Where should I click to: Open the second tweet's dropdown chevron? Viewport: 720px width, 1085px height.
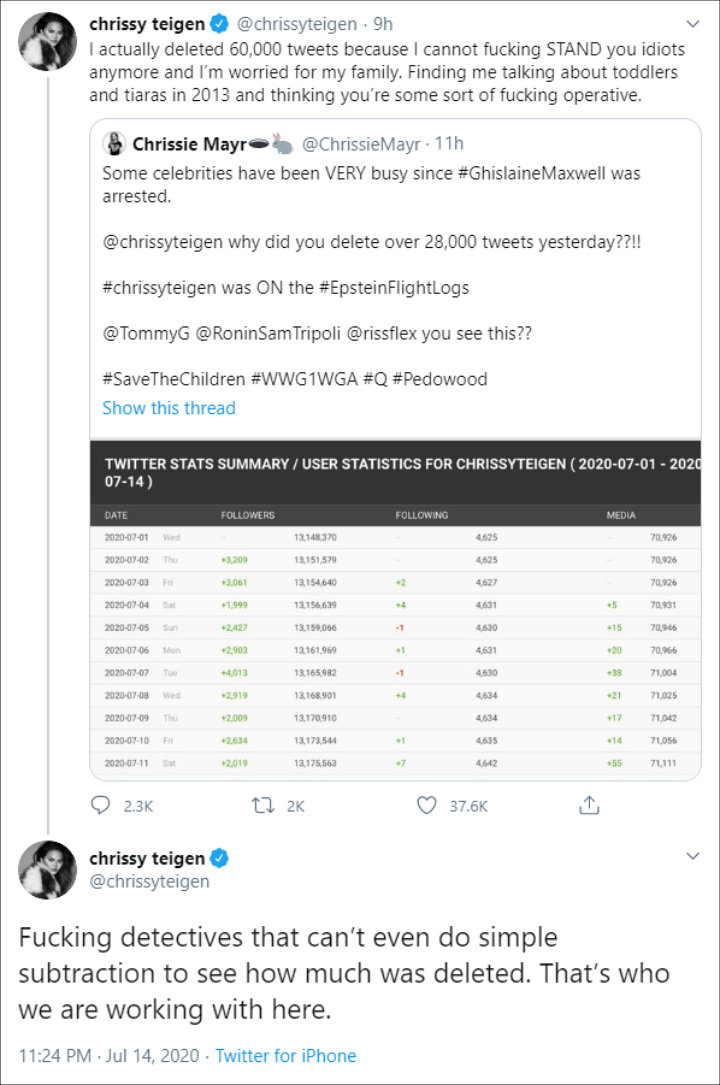click(693, 857)
